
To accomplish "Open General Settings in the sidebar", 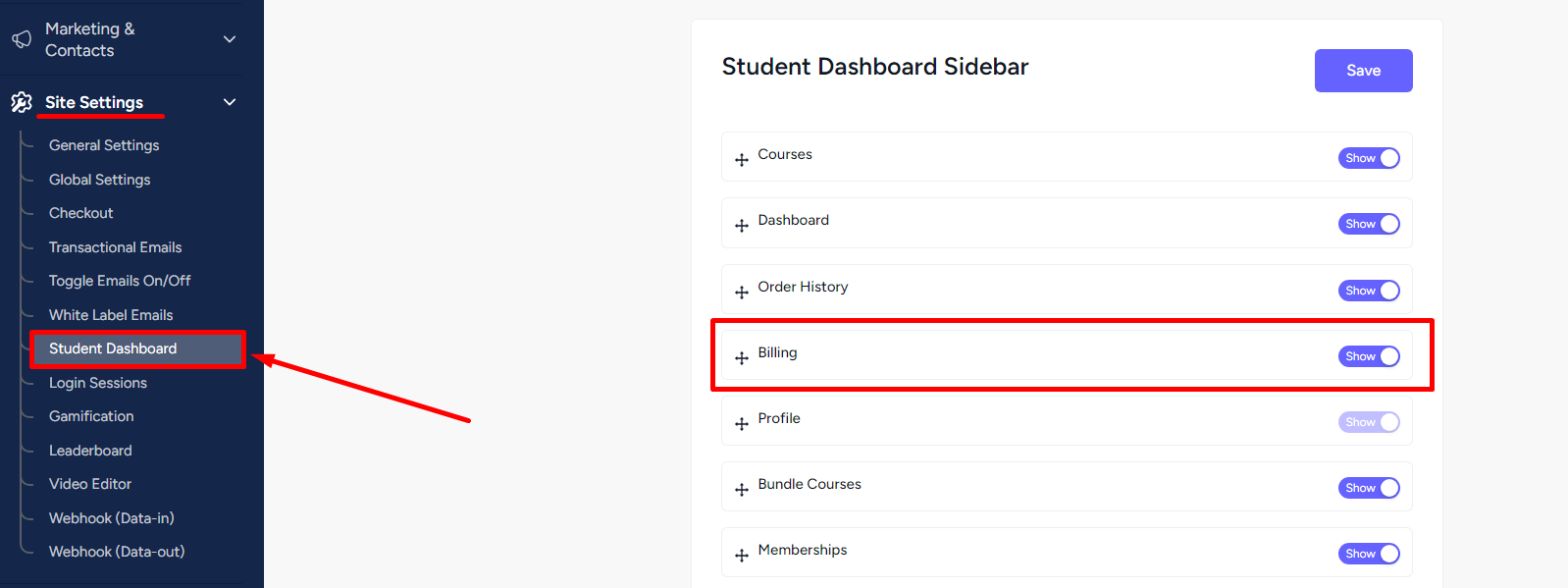I will (104, 145).
